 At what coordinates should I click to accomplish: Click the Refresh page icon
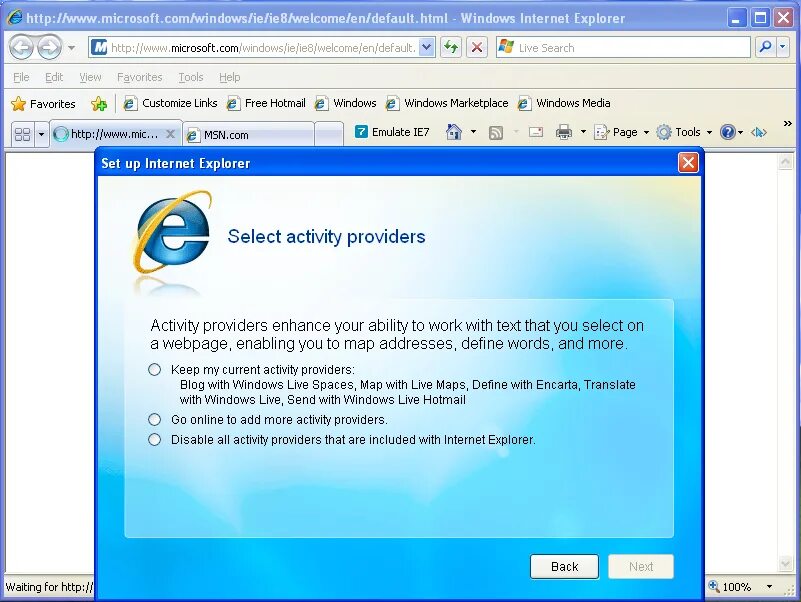(x=451, y=48)
